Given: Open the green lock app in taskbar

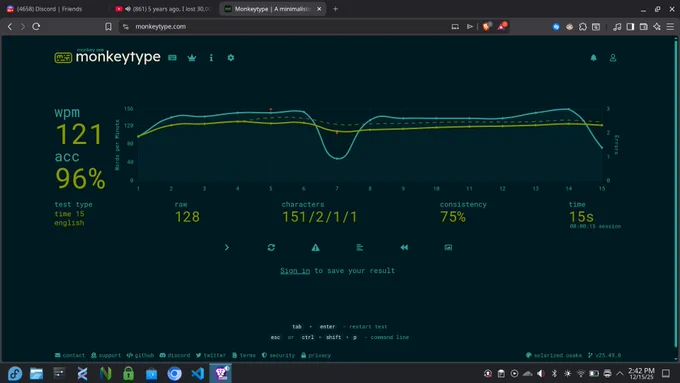Looking at the screenshot, I should click(x=128, y=373).
